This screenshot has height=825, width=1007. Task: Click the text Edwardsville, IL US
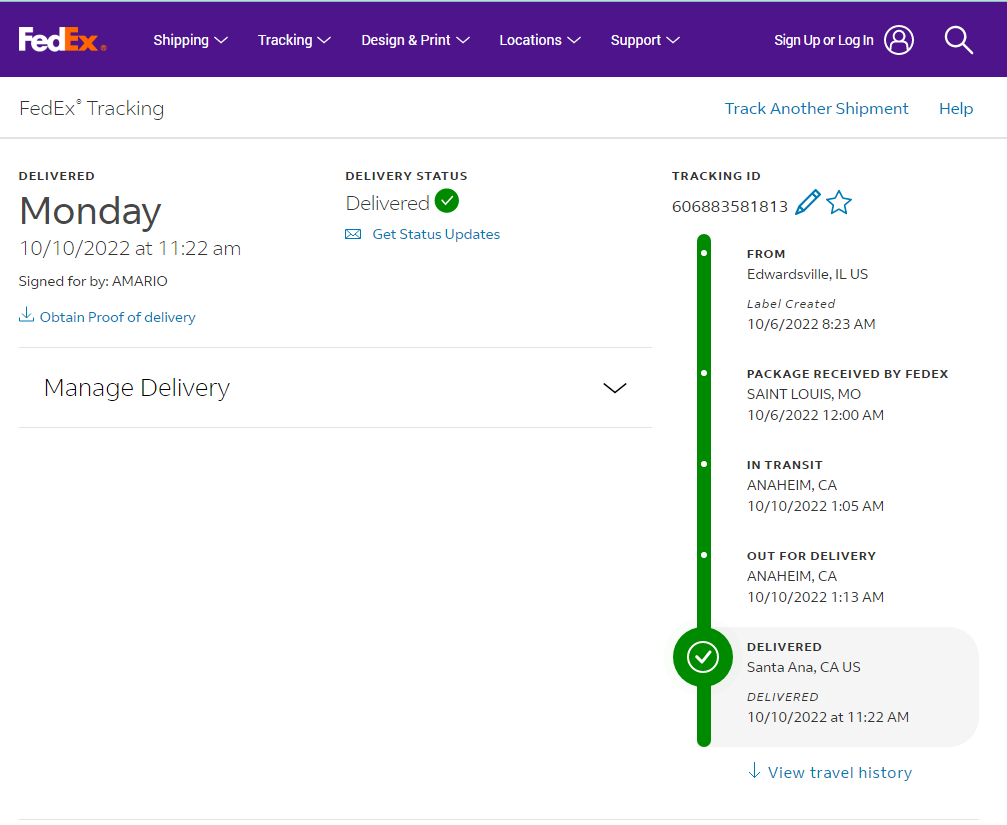(807, 274)
